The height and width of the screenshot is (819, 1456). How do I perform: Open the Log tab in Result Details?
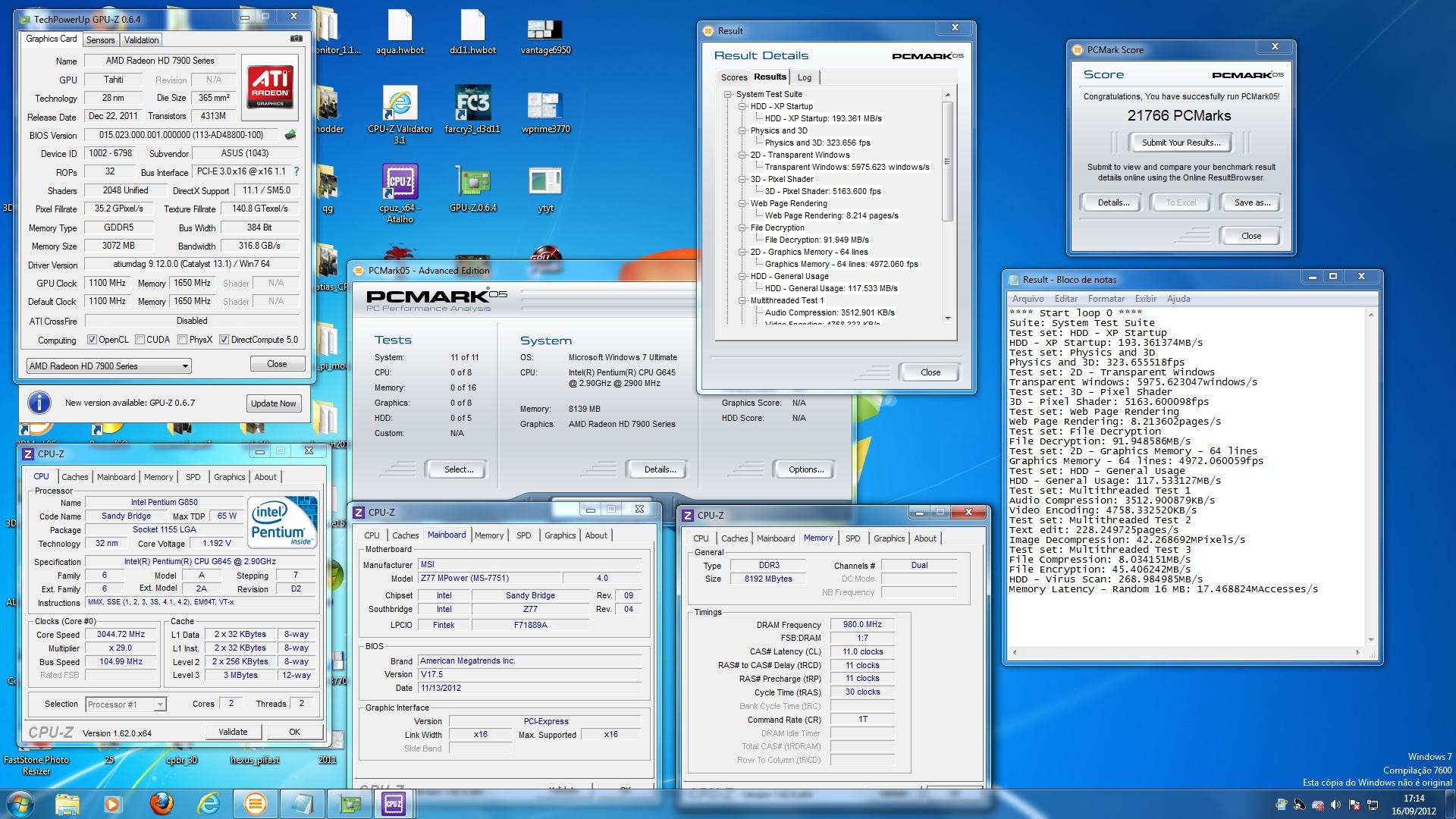pos(805,77)
